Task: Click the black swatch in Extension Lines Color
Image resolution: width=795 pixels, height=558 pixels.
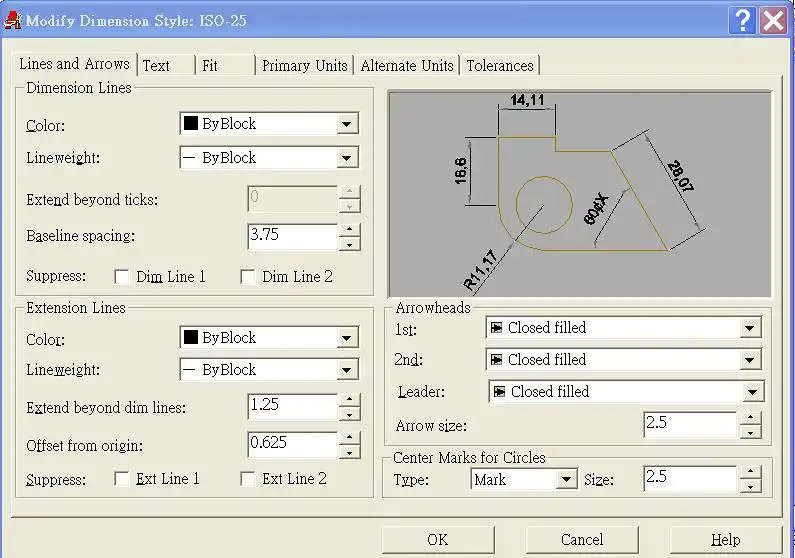Action: point(191,337)
